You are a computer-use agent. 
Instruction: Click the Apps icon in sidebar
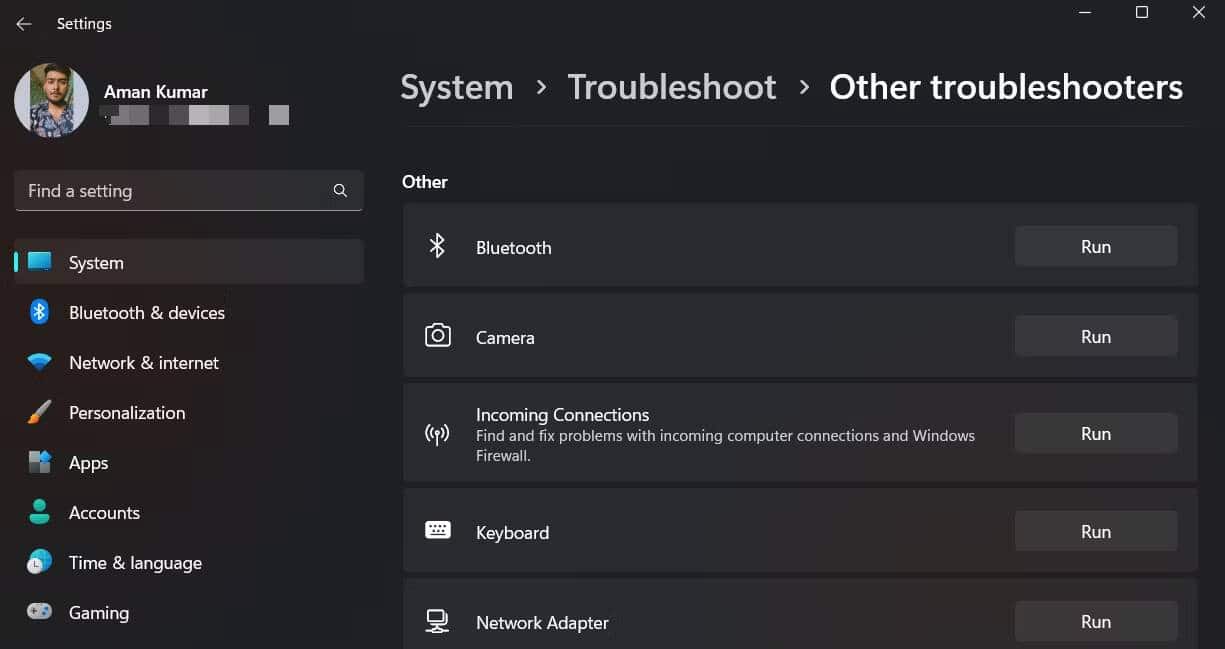(x=40, y=463)
